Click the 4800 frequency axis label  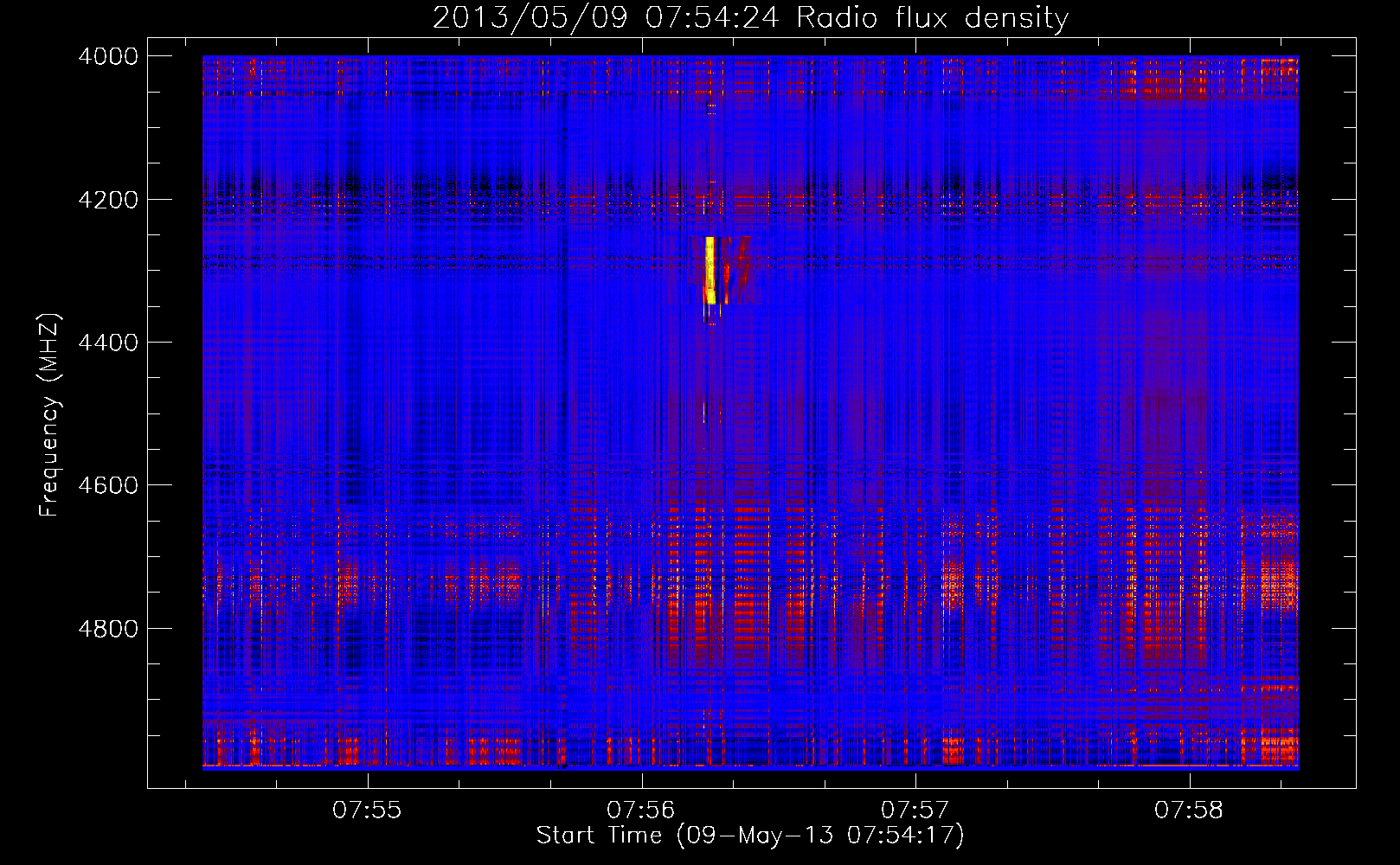[108, 628]
